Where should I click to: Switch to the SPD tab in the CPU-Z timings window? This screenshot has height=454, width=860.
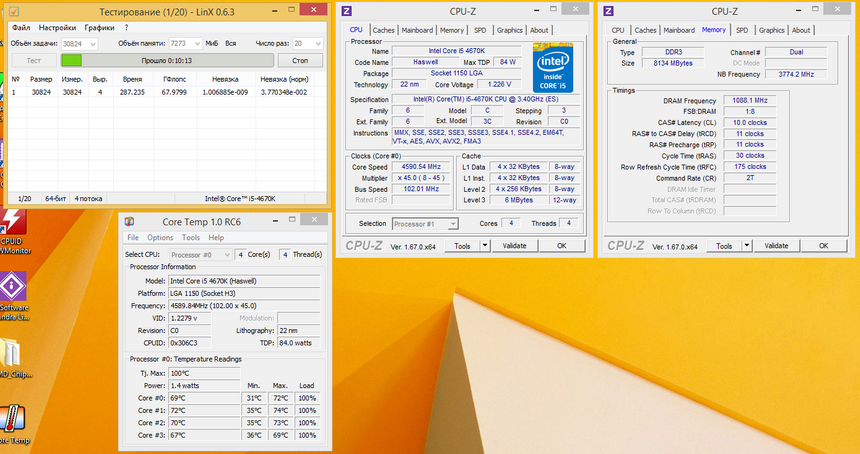[742, 30]
